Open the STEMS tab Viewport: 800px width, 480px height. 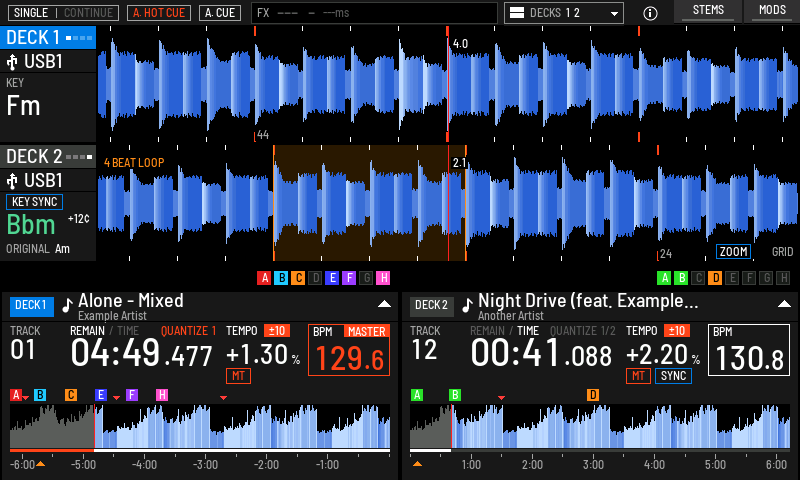tap(708, 11)
